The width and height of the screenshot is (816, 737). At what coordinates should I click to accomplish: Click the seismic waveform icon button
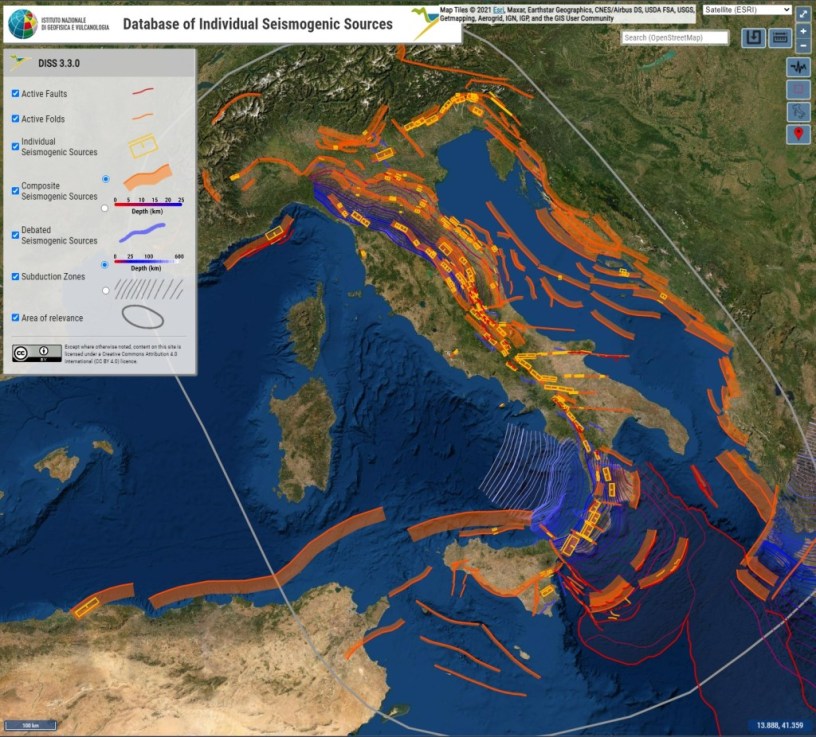coord(798,67)
